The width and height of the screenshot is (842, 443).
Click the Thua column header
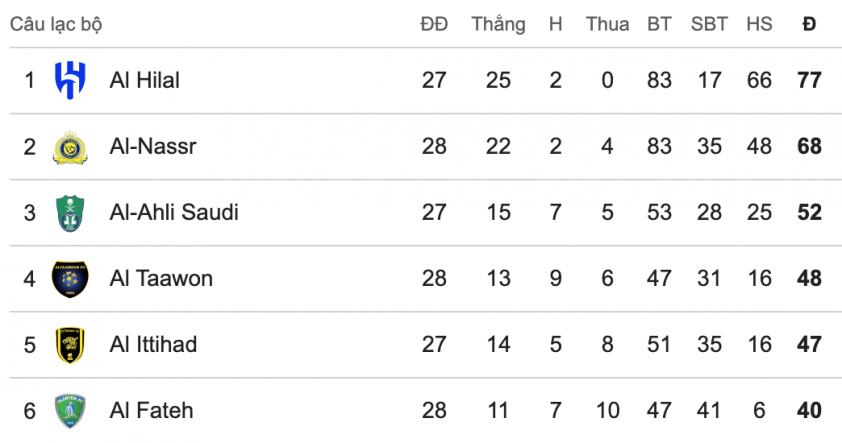pyautogui.click(x=607, y=24)
